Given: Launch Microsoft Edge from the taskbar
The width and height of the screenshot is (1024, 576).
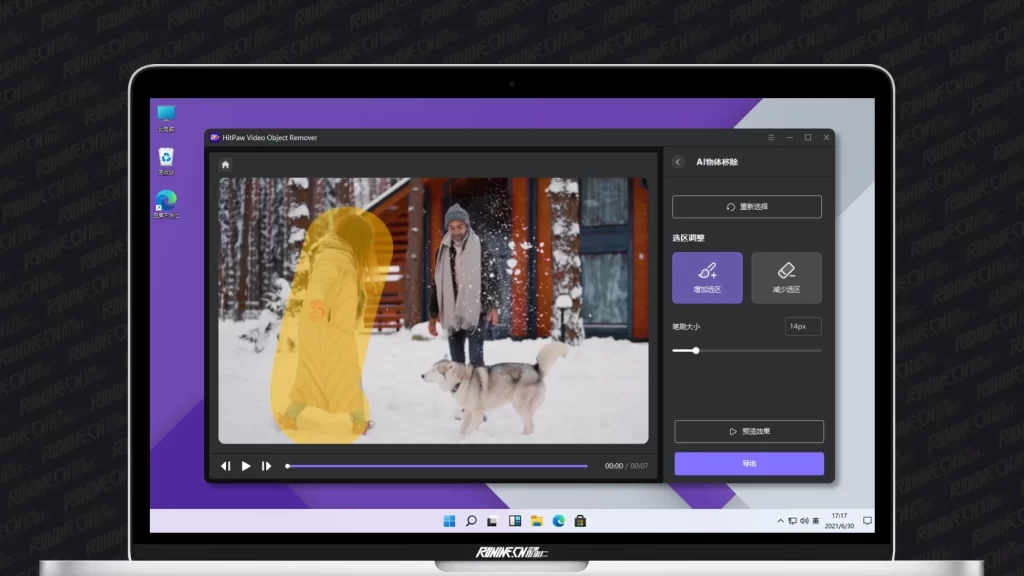Looking at the screenshot, I should [559, 521].
